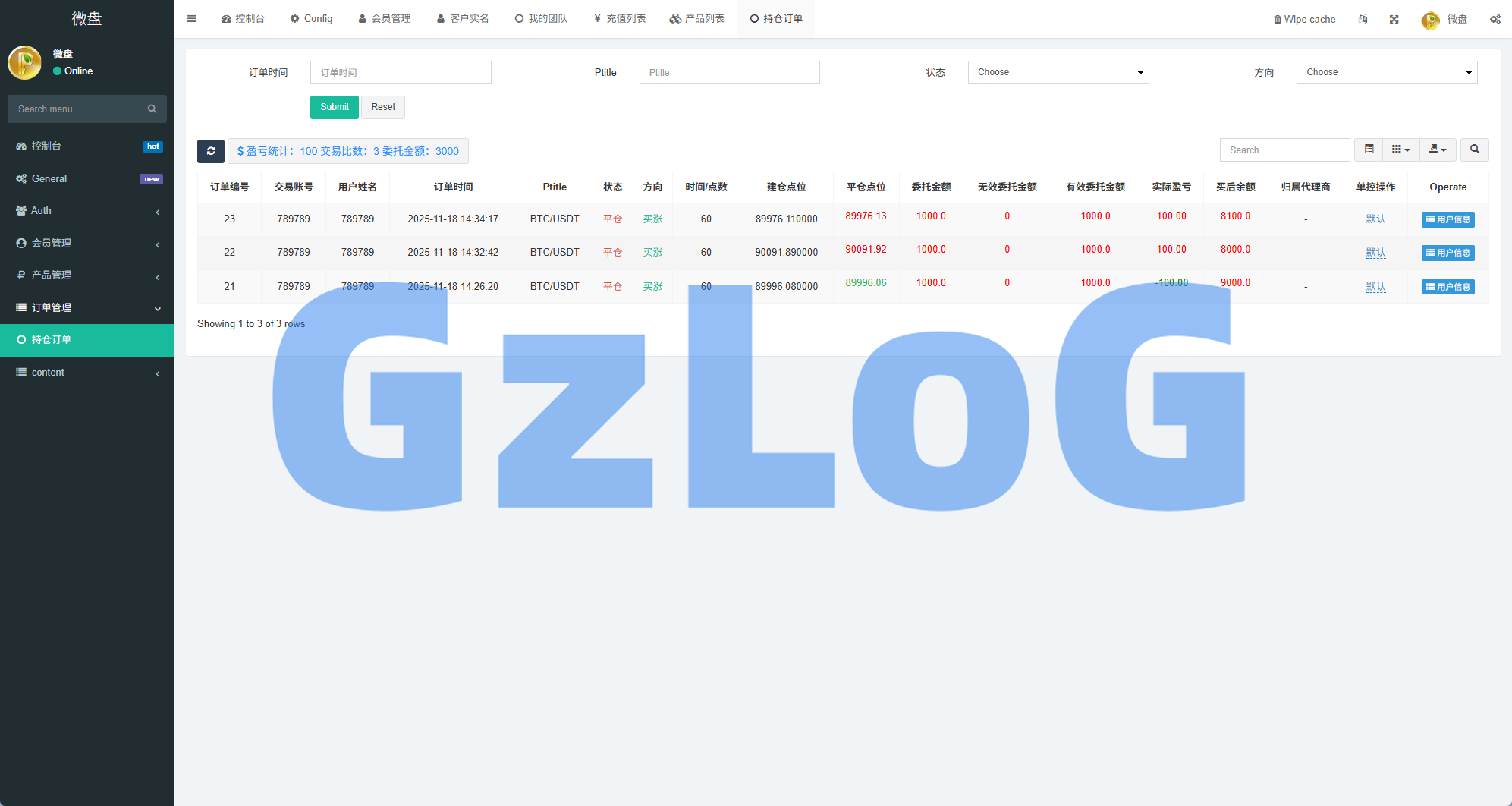Open the columns visibility grid dropdown
Image resolution: width=1512 pixels, height=806 pixels.
[1400, 150]
